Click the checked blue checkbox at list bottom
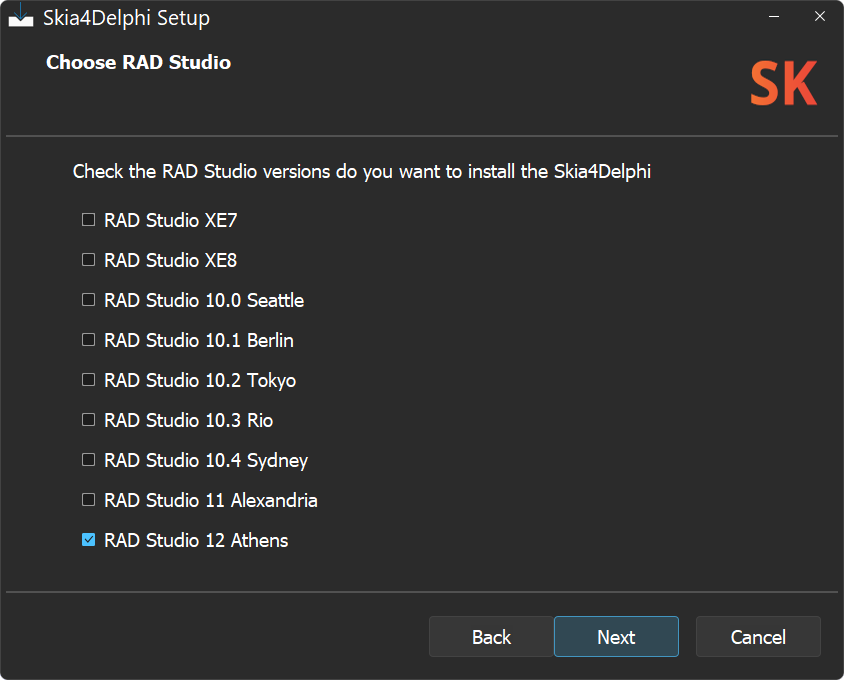The height and width of the screenshot is (680, 844). [x=88, y=539]
